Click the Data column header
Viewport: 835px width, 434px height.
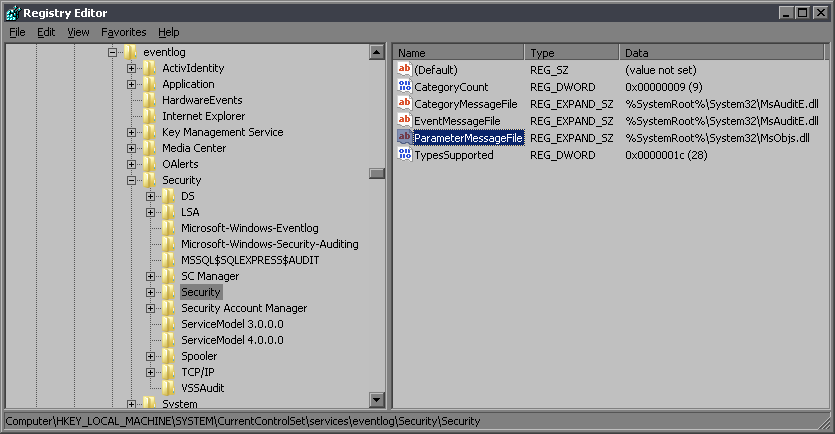720,52
